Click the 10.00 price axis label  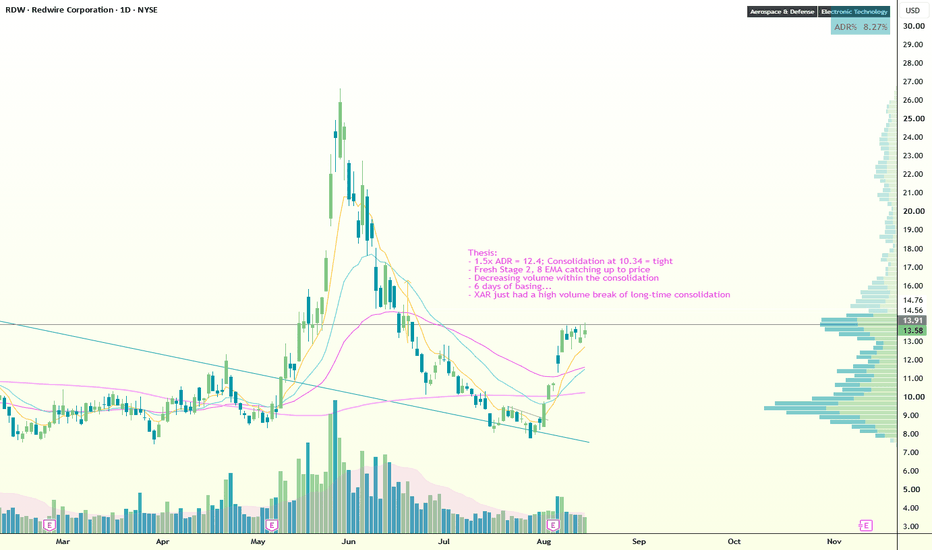point(914,397)
